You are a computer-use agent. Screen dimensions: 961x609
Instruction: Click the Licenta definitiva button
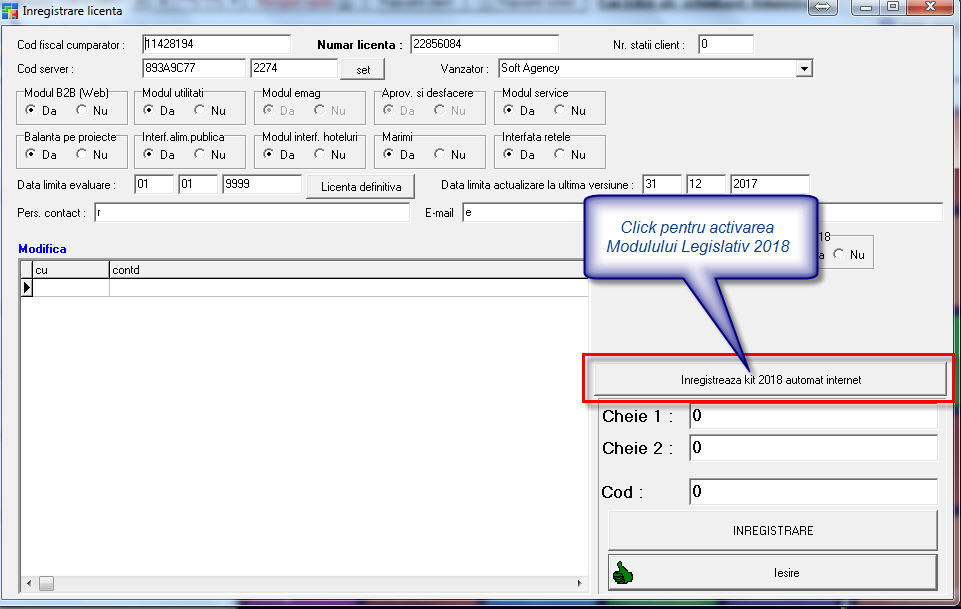361,187
